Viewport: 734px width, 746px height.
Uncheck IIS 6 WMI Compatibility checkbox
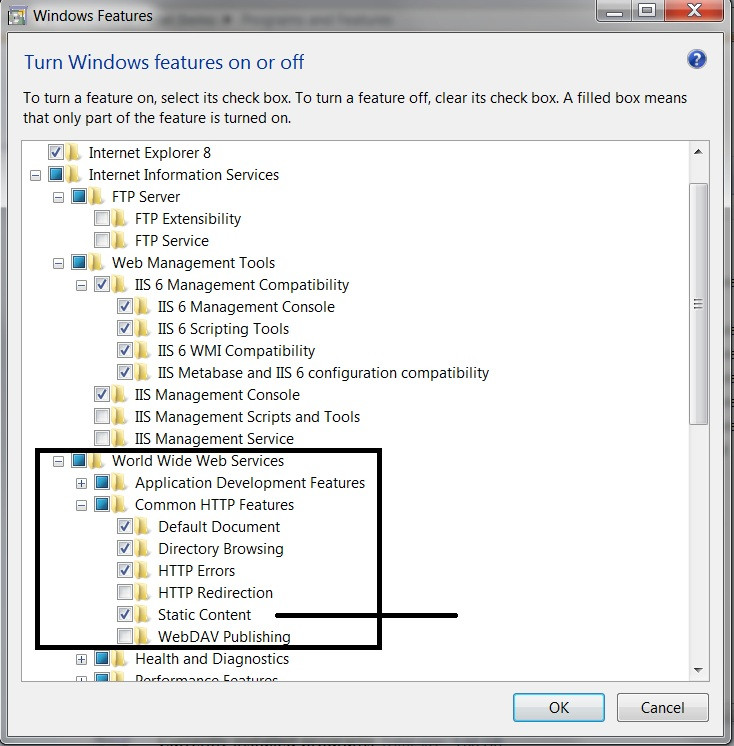125,350
